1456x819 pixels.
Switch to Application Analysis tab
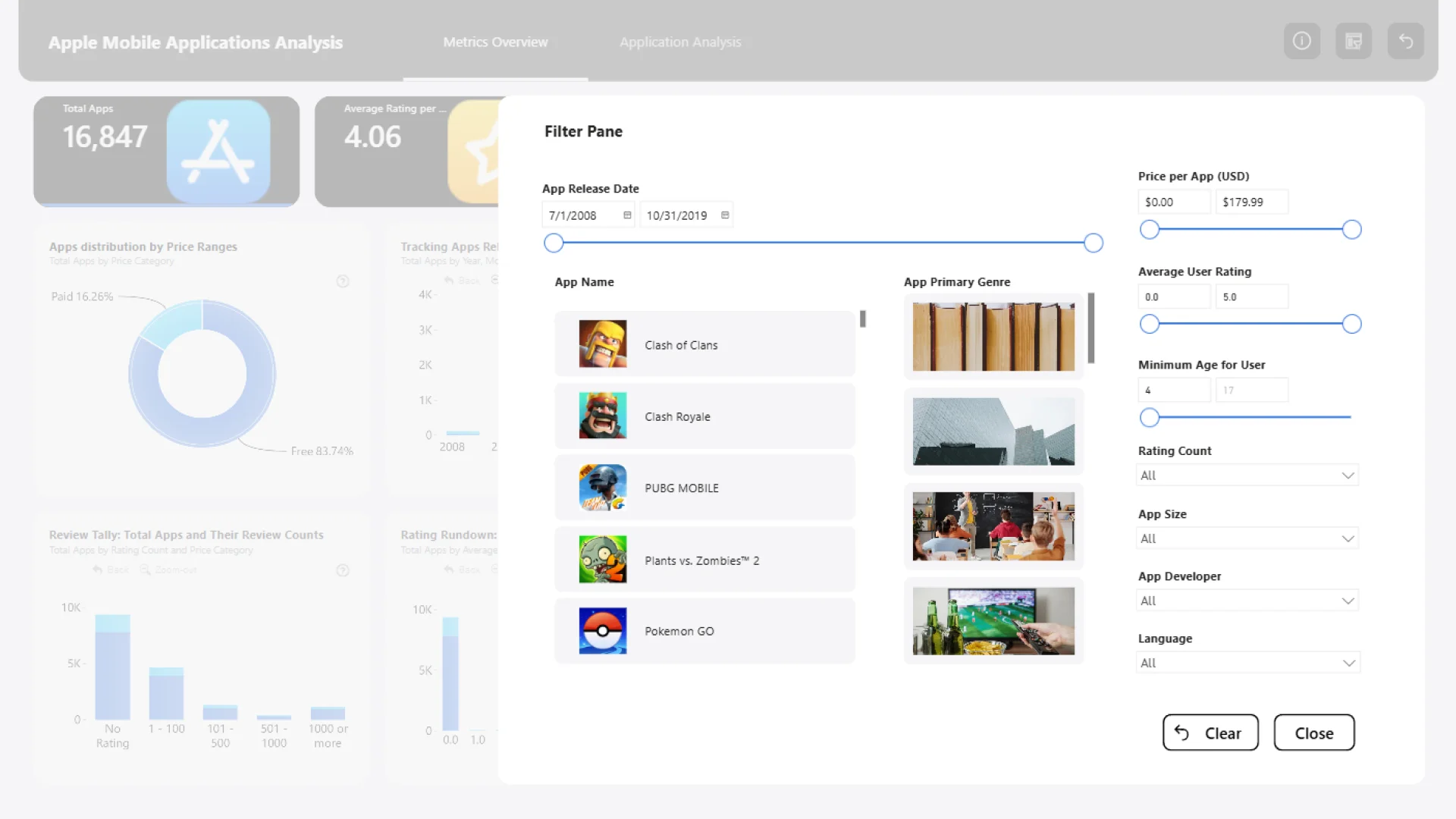[680, 42]
